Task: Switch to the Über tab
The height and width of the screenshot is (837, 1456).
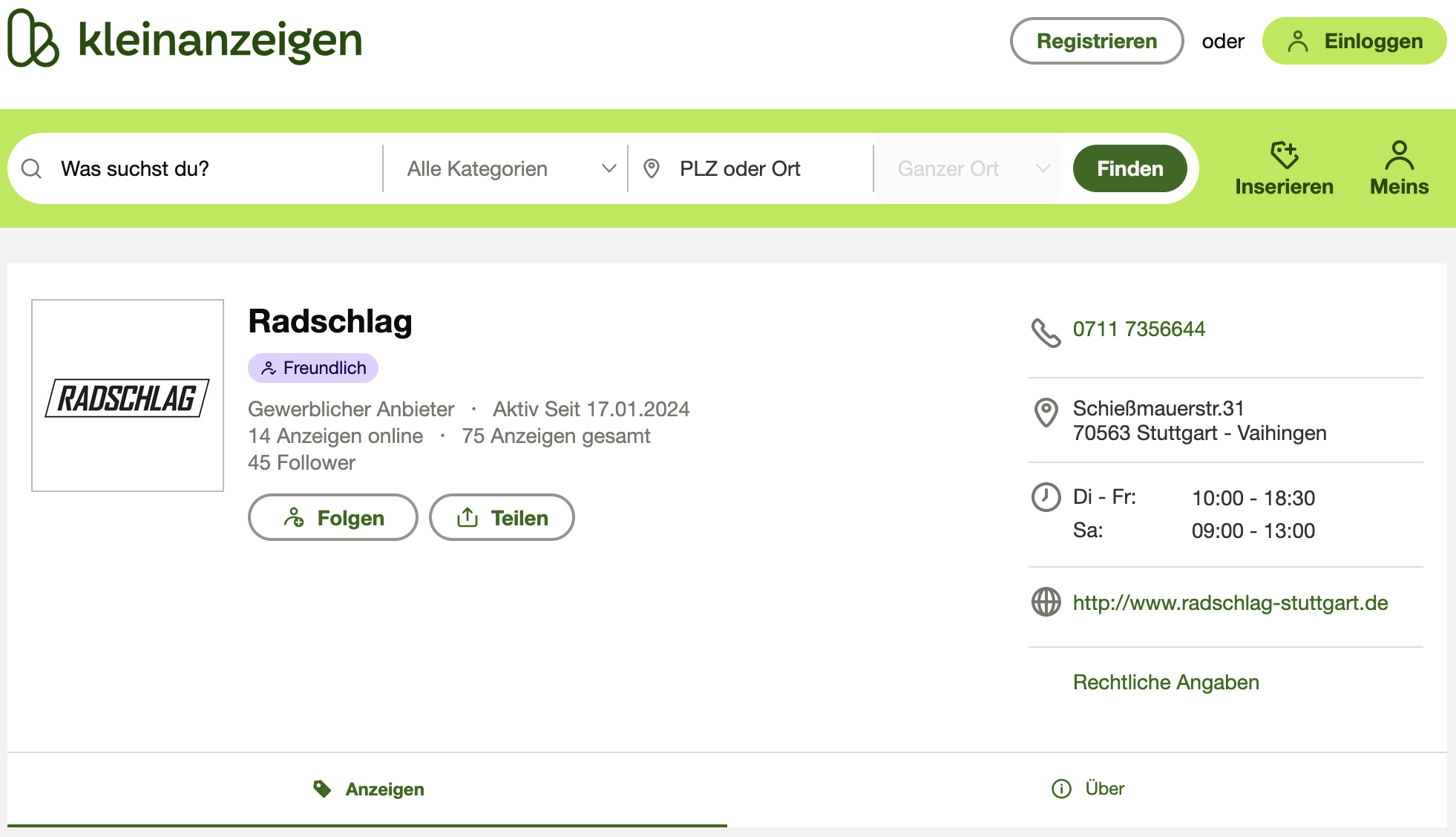Action: [x=1088, y=789]
